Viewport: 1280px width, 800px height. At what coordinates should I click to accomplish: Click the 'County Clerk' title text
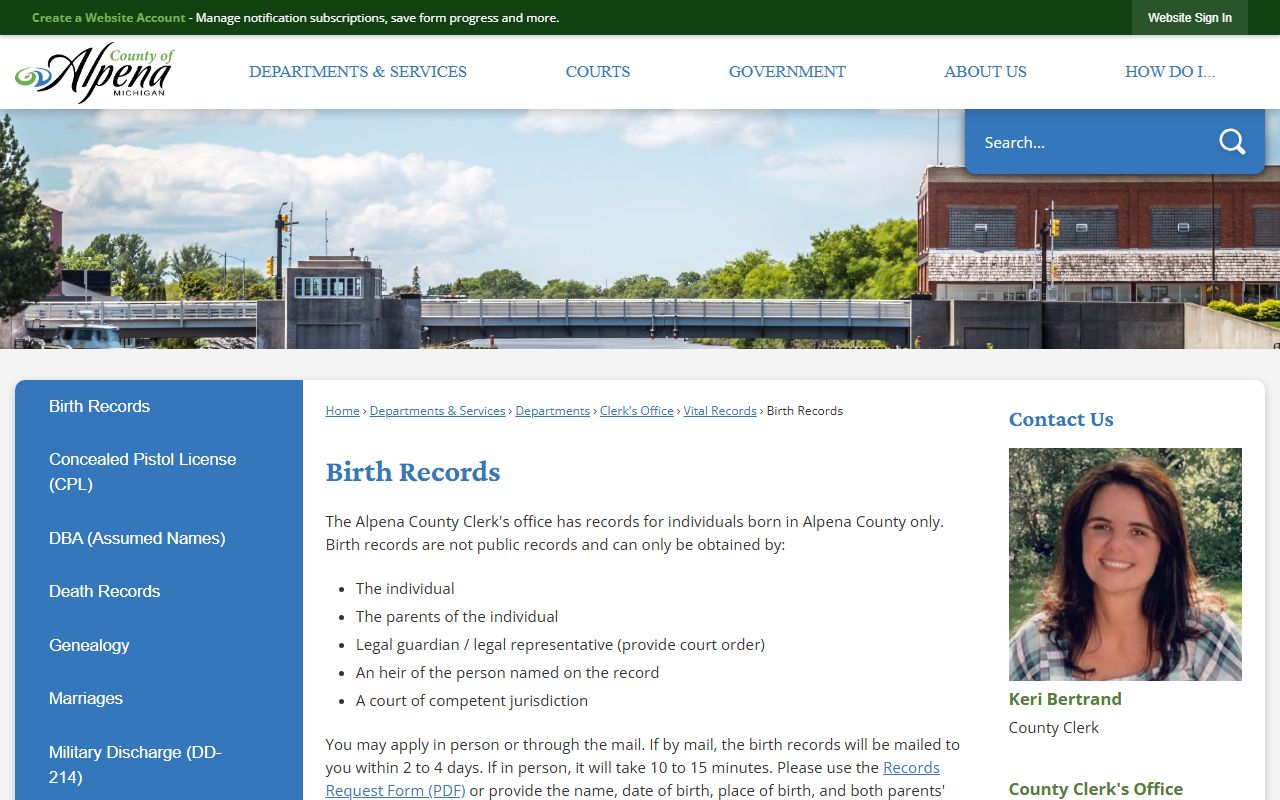[x=1054, y=728]
